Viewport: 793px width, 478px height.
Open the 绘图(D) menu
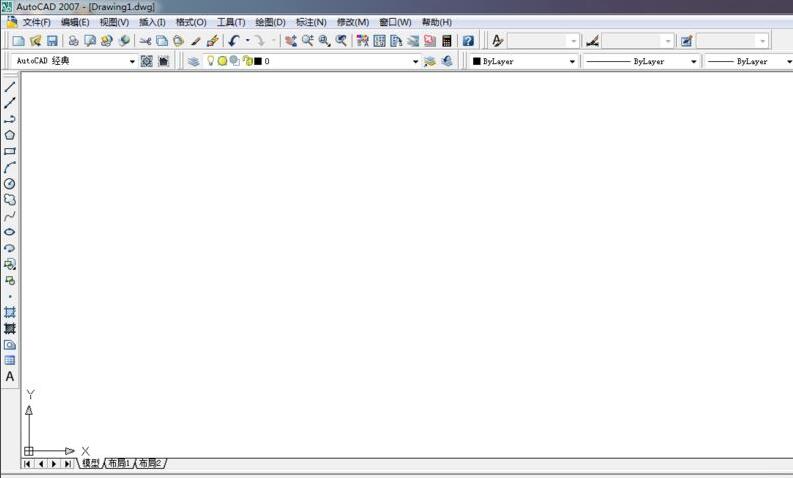270,22
